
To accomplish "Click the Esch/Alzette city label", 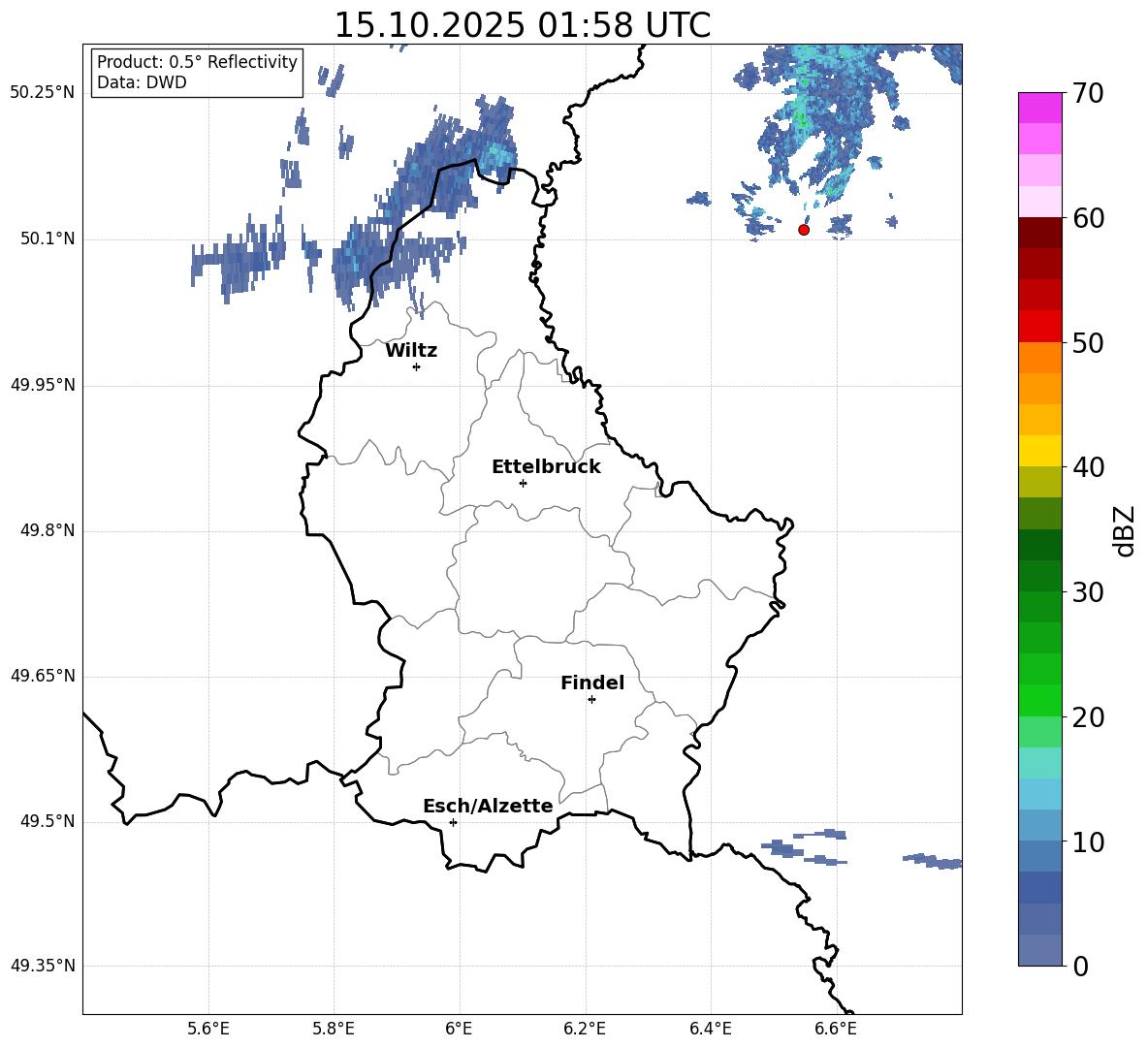I will click(488, 806).
